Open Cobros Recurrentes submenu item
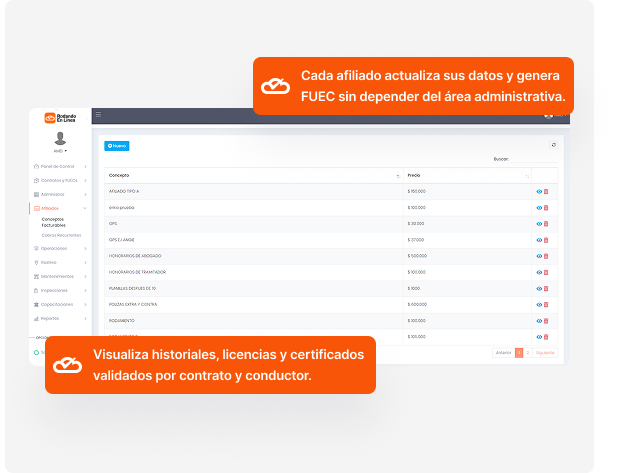 (61, 235)
